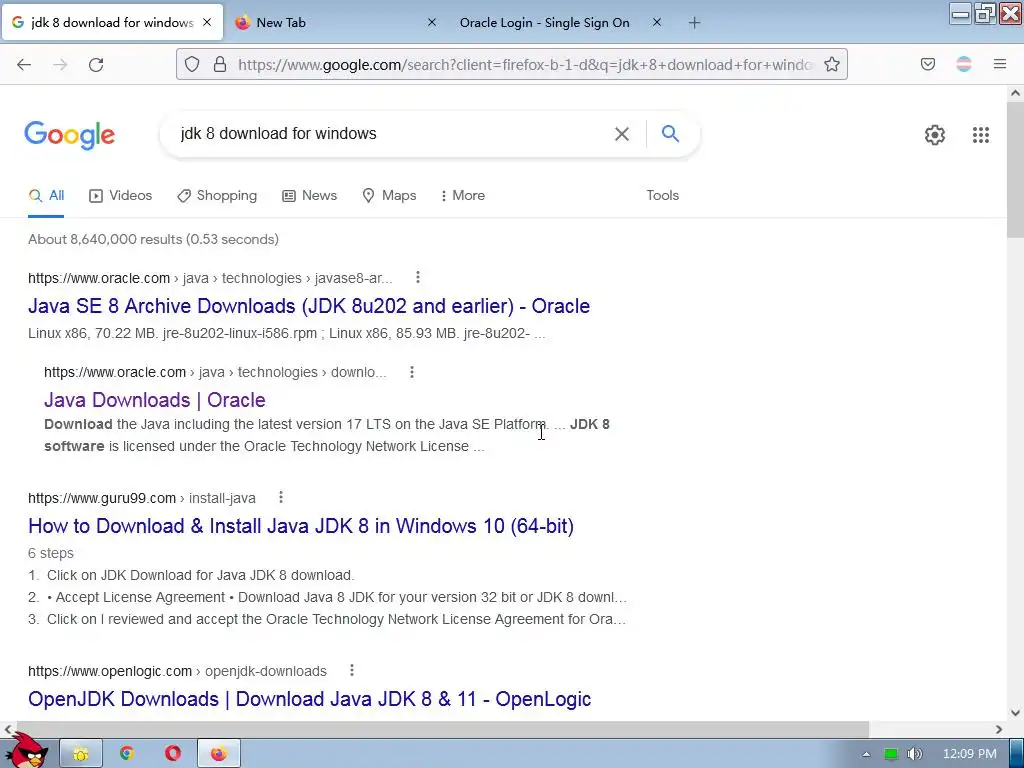This screenshot has width=1024, height=768.
Task: Open the Firefox hamburger menu
Action: pyautogui.click(x=1000, y=64)
